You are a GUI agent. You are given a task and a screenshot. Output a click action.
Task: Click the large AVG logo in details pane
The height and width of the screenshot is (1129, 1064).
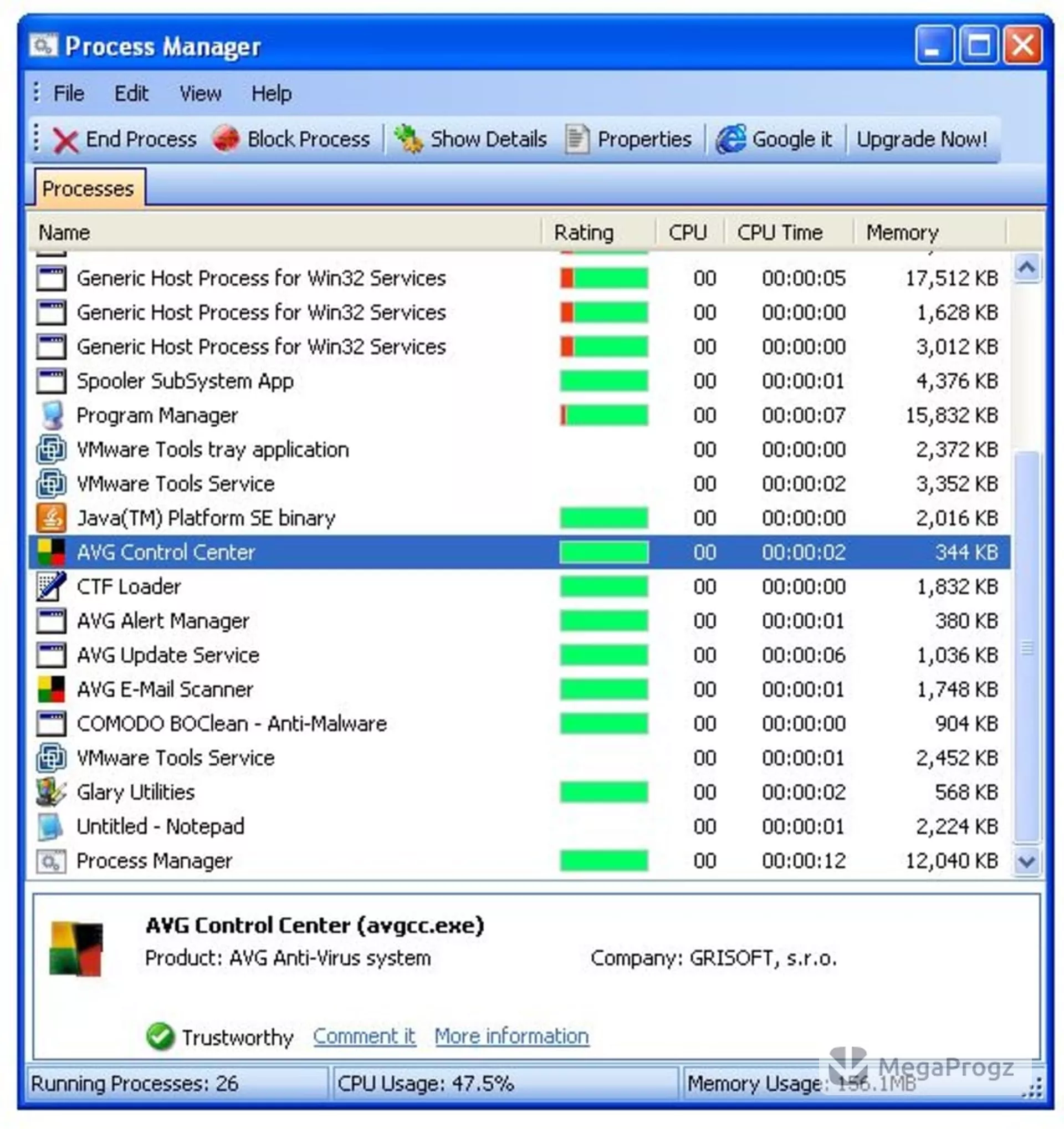coord(76,948)
